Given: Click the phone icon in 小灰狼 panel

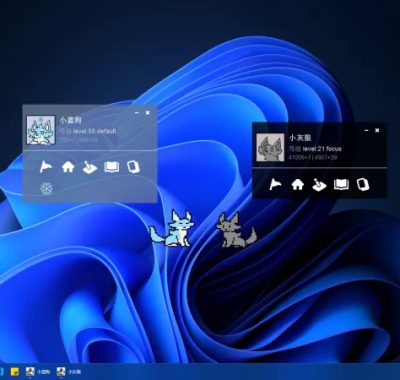Looking at the screenshot, I should pos(363,184).
